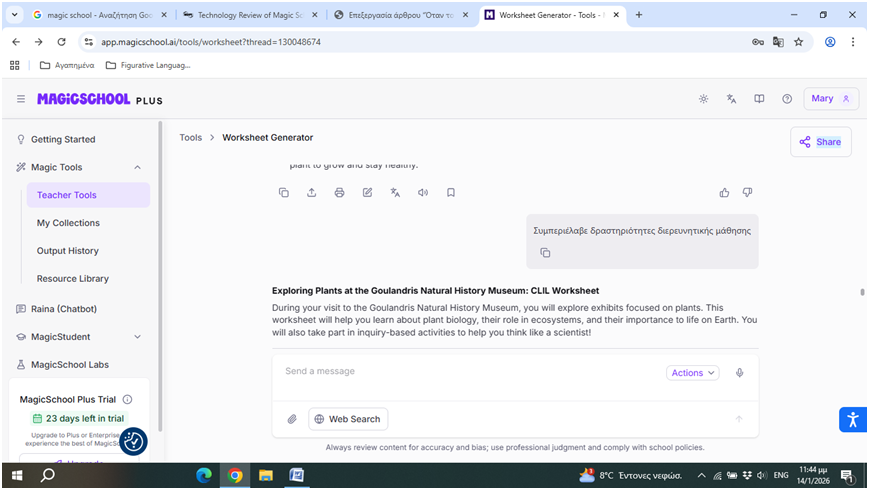Click the translate icon below the response
869x490 pixels.
[x=395, y=193]
